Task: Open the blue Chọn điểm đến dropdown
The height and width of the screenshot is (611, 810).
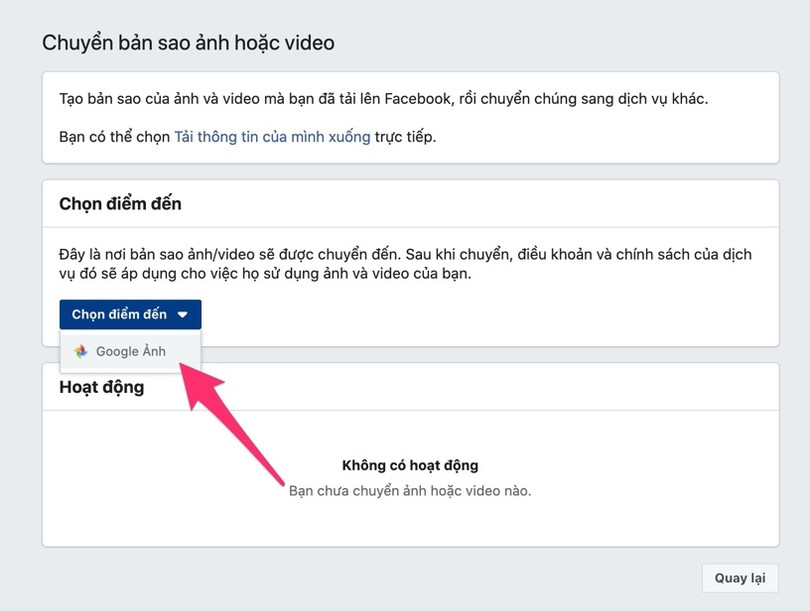Action: point(130,315)
